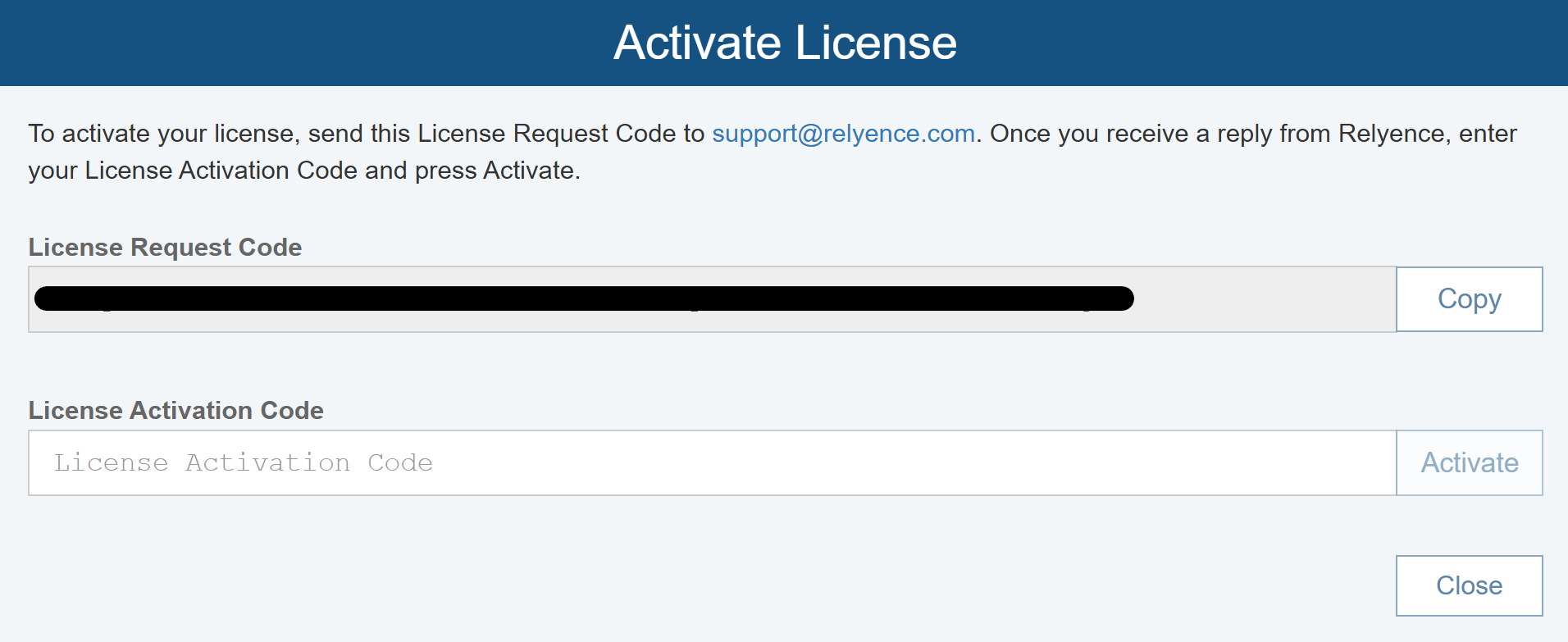This screenshot has width=1568, height=642.
Task: Submit the code using Activate
Action: click(x=1469, y=463)
